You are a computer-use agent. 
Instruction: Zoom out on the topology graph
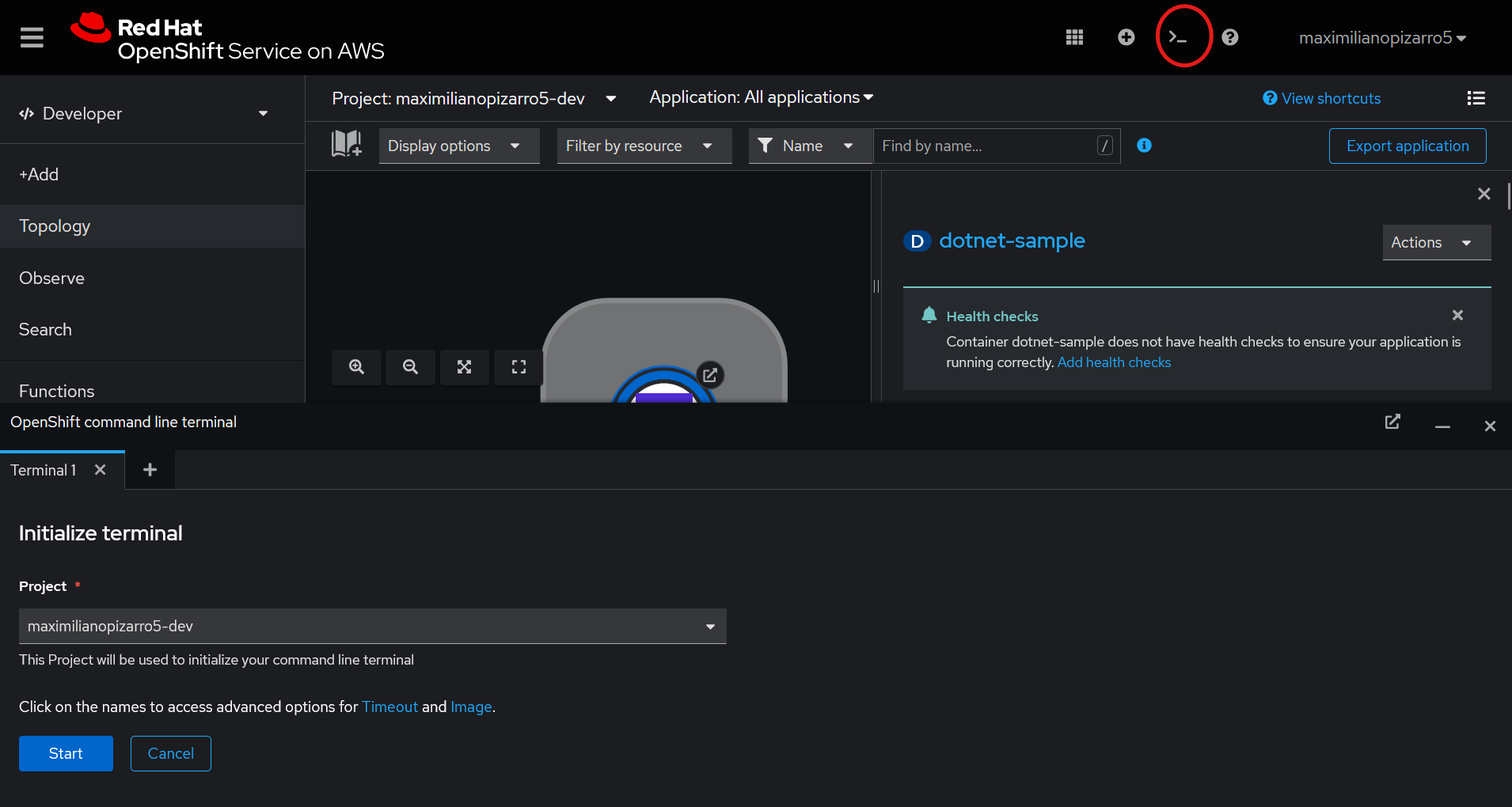410,367
